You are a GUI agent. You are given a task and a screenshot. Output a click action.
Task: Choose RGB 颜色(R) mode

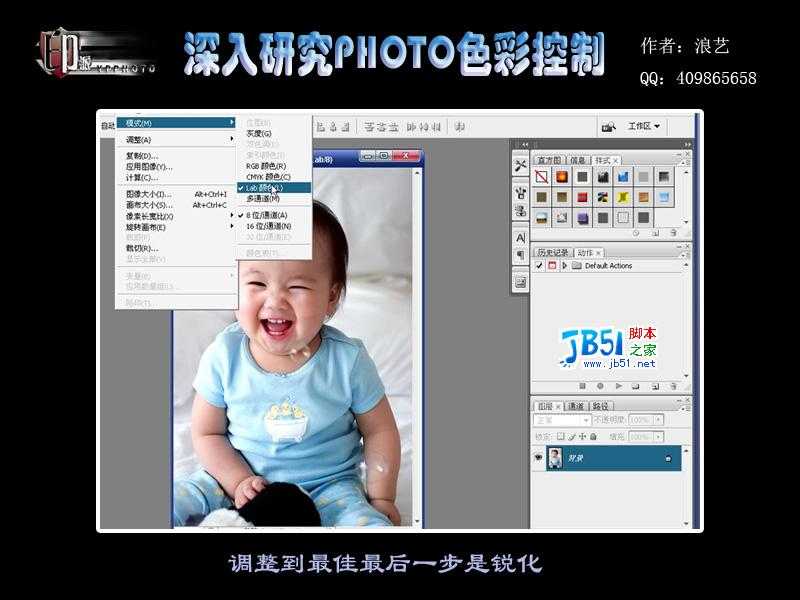pos(274,166)
